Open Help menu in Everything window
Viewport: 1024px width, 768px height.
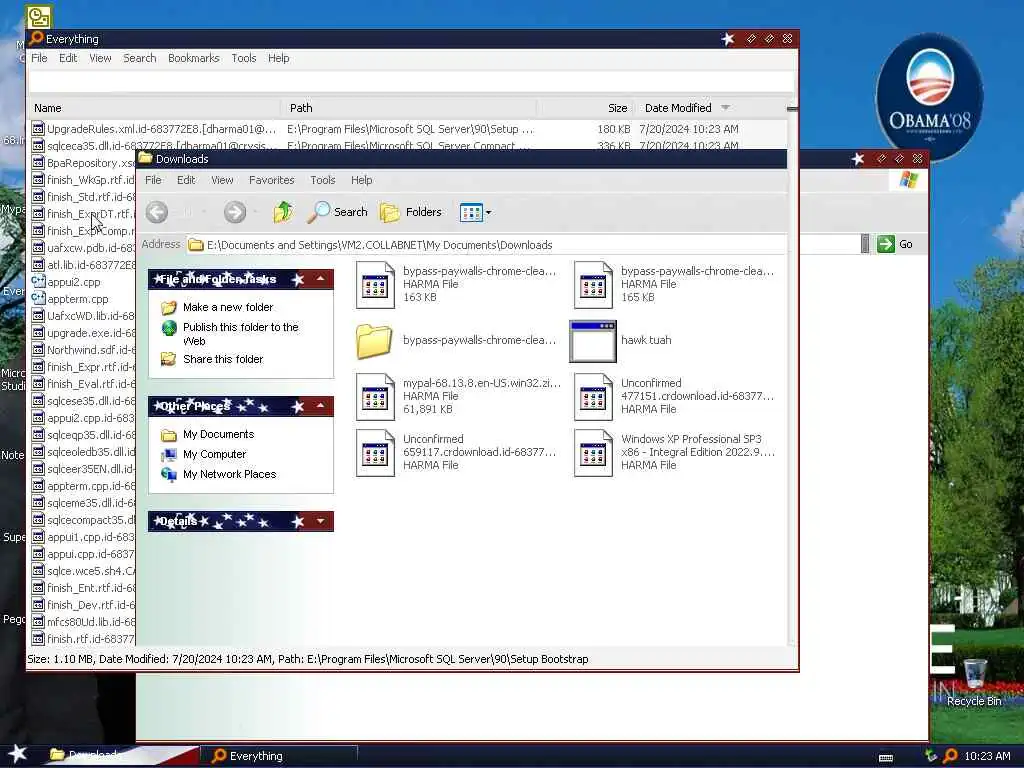point(278,58)
